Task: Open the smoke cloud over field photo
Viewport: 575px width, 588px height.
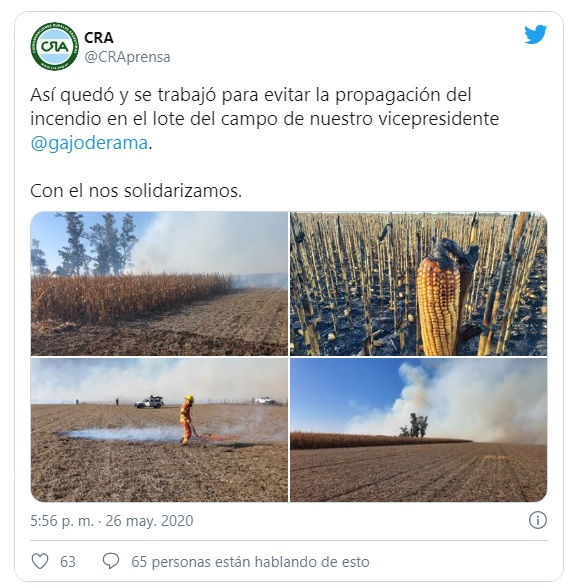Action: 419,430
